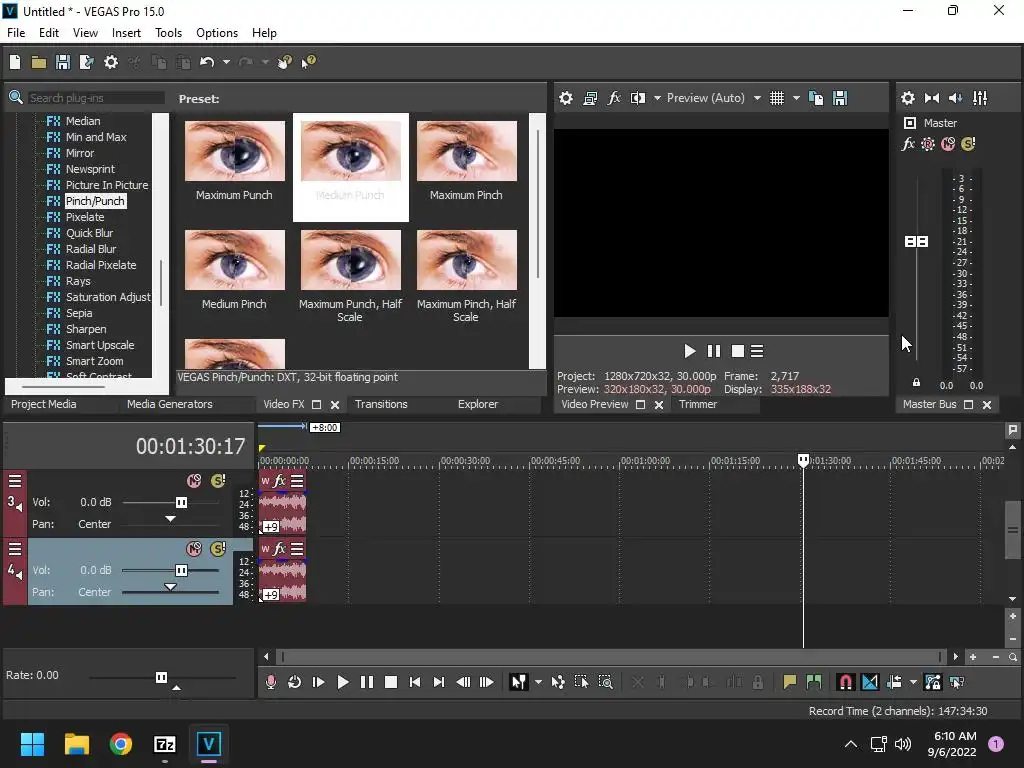
Task: Click track 3 volume fader handle
Action: [181, 502]
